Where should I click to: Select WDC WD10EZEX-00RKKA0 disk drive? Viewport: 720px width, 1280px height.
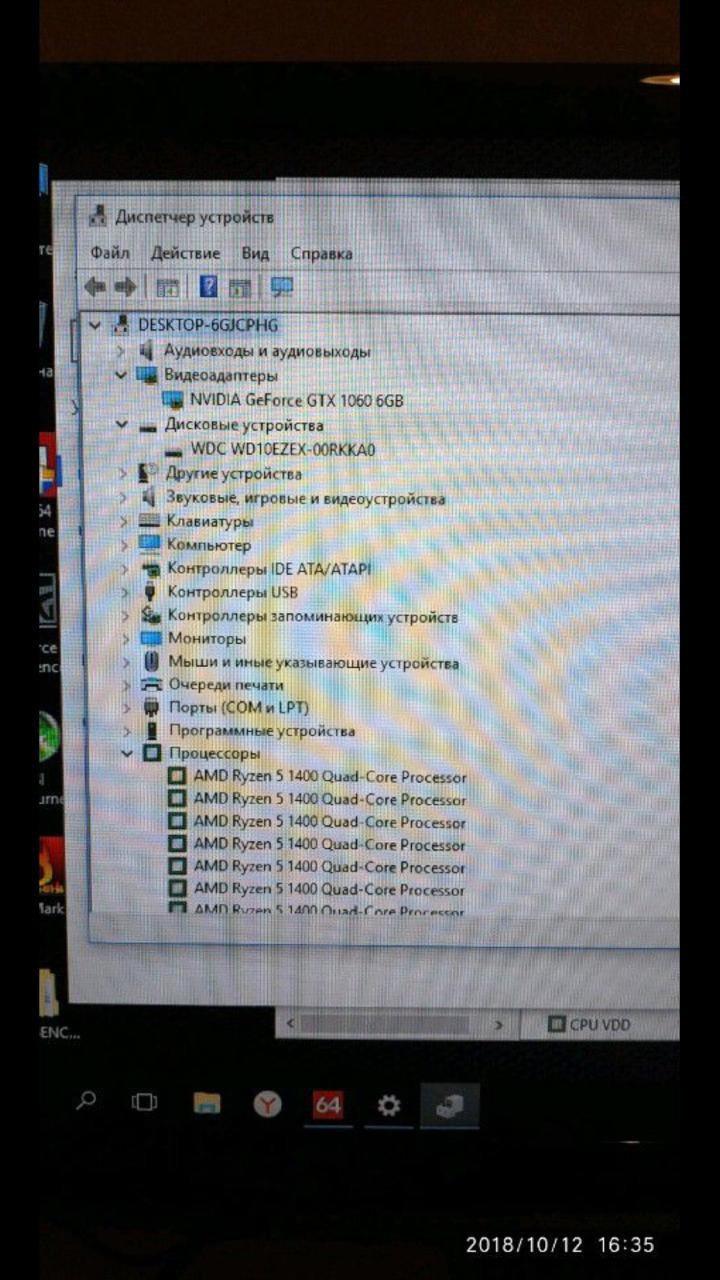[x=283, y=449]
